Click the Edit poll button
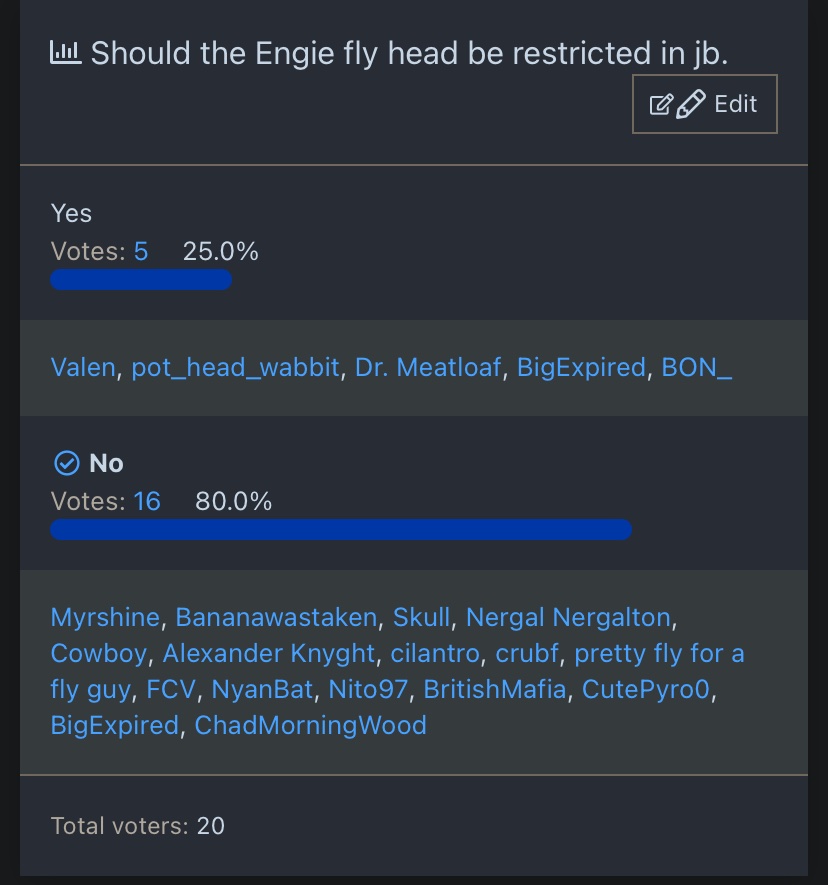Image resolution: width=828 pixels, height=885 pixels. [x=704, y=104]
